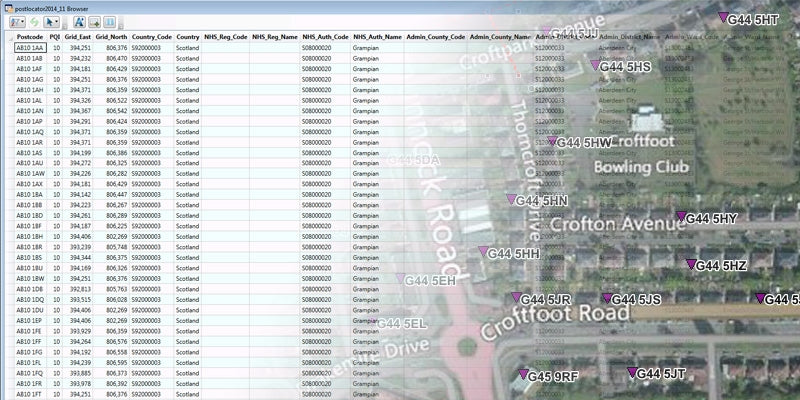This screenshot has width=800, height=400.
Task: Click the postcode cell AB10 1AW
Action: click(30, 173)
